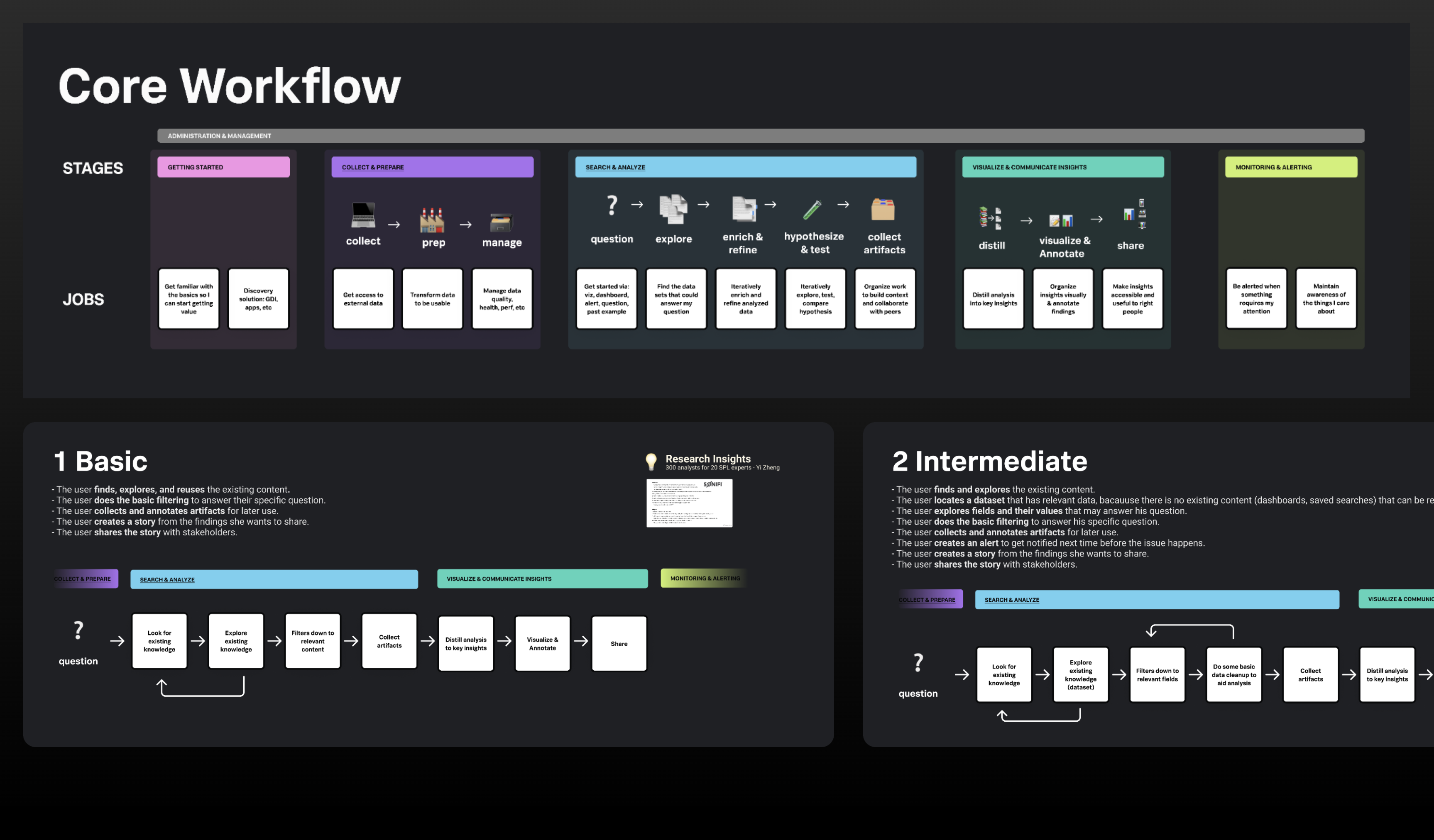
Task: Select the 'Filters down to relevant fields' box
Action: pyautogui.click(x=1157, y=675)
